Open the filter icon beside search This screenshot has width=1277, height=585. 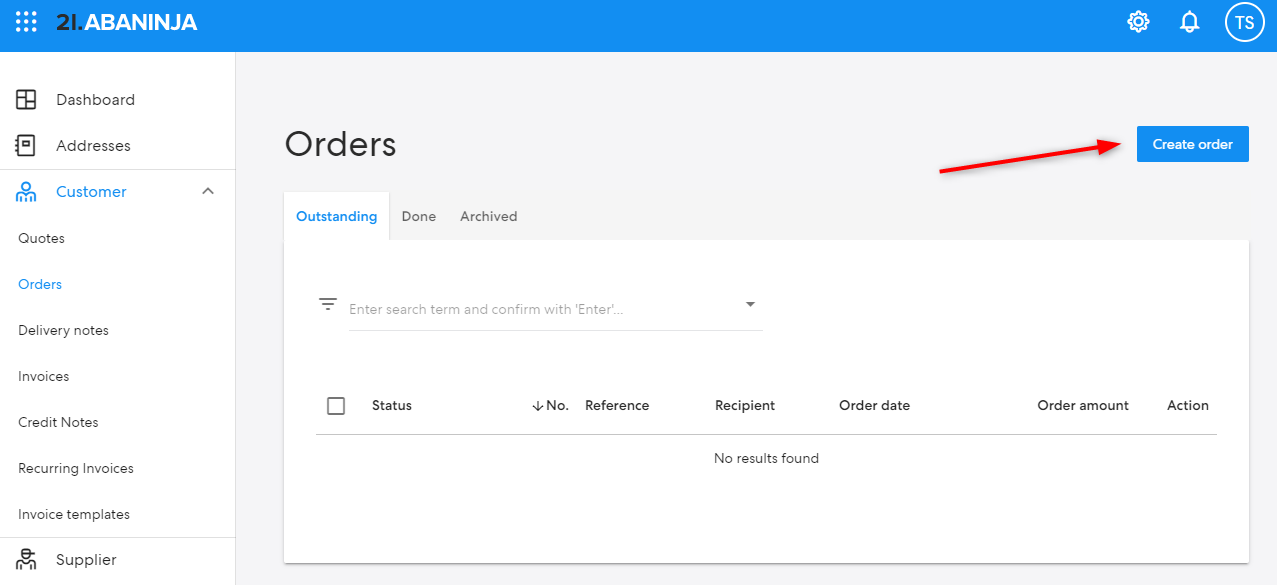click(x=328, y=304)
